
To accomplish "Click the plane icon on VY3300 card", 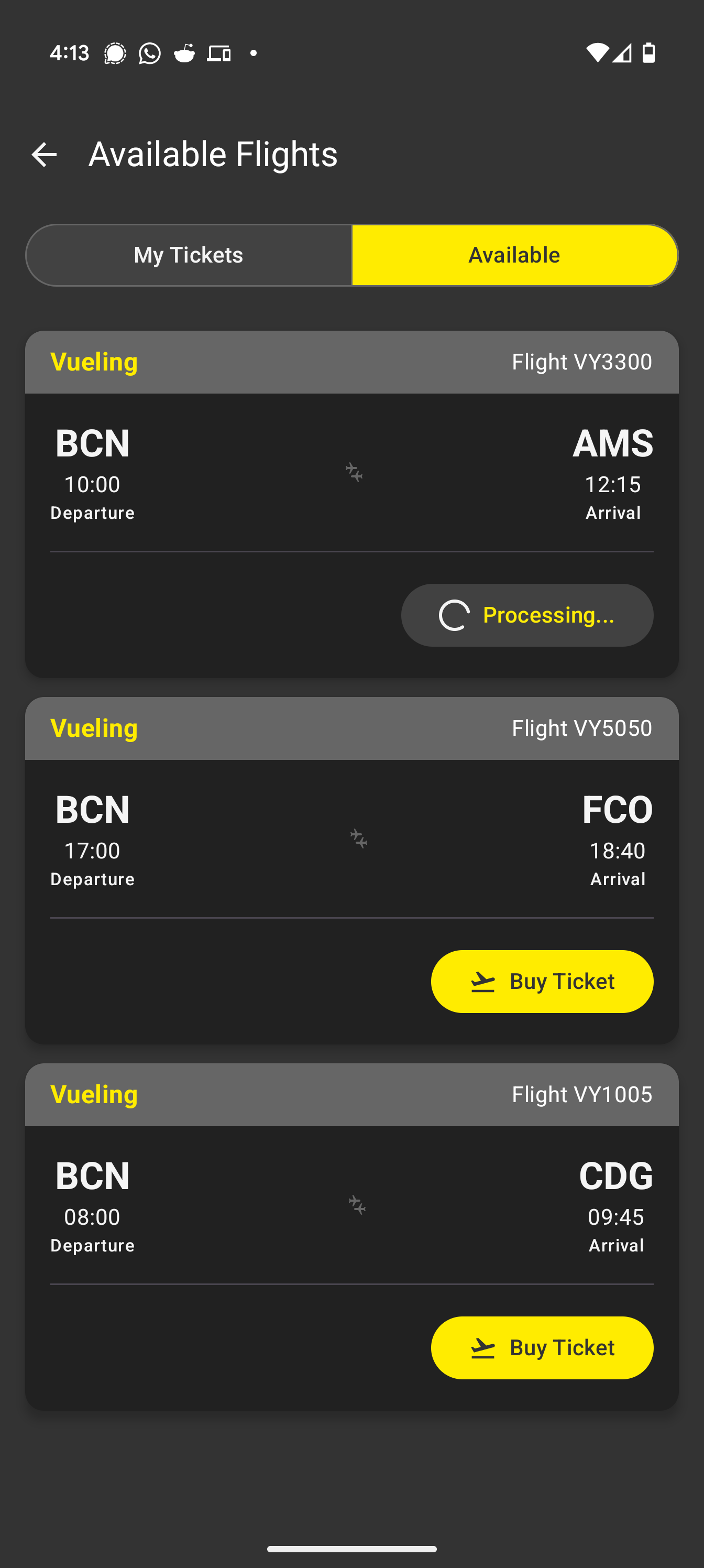I will 354,472.
